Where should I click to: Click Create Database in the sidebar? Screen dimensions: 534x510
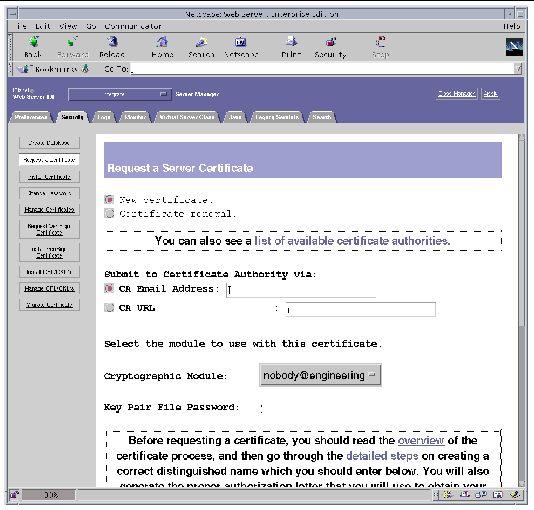[49, 143]
